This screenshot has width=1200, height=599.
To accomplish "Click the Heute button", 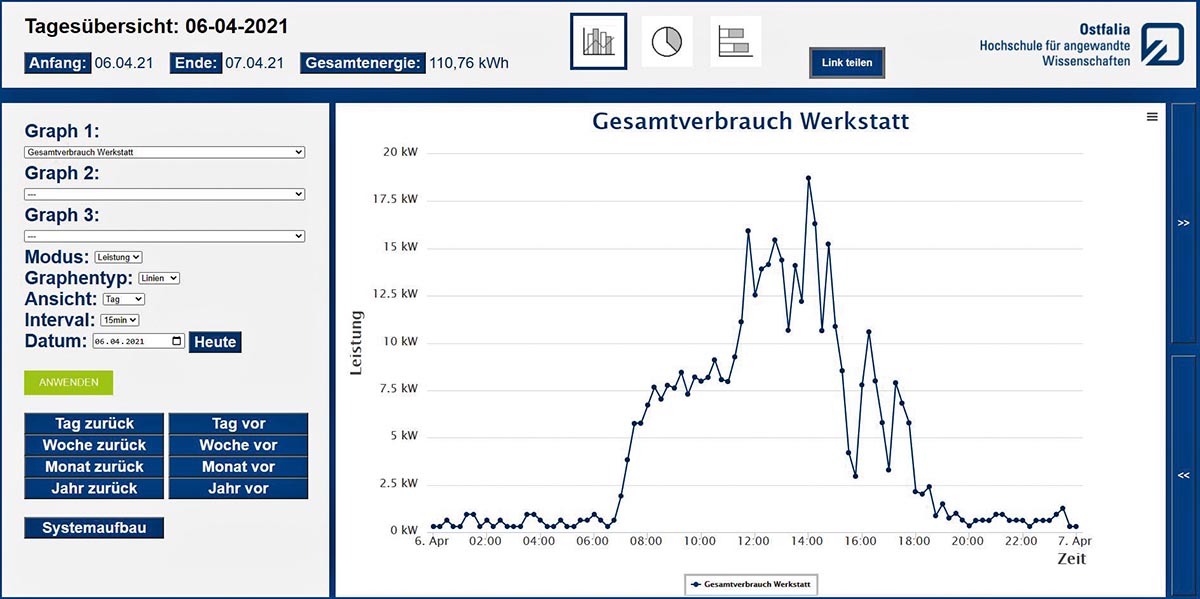I will (x=215, y=342).
